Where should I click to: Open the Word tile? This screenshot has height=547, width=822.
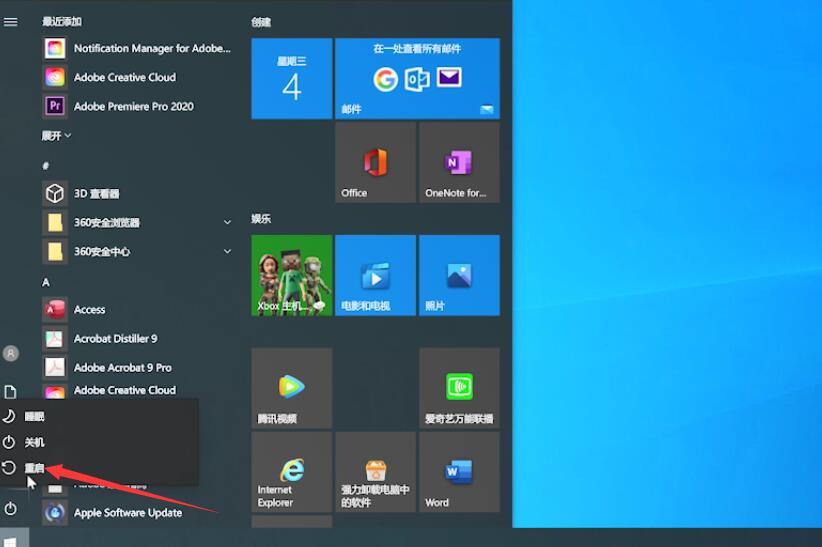point(459,472)
